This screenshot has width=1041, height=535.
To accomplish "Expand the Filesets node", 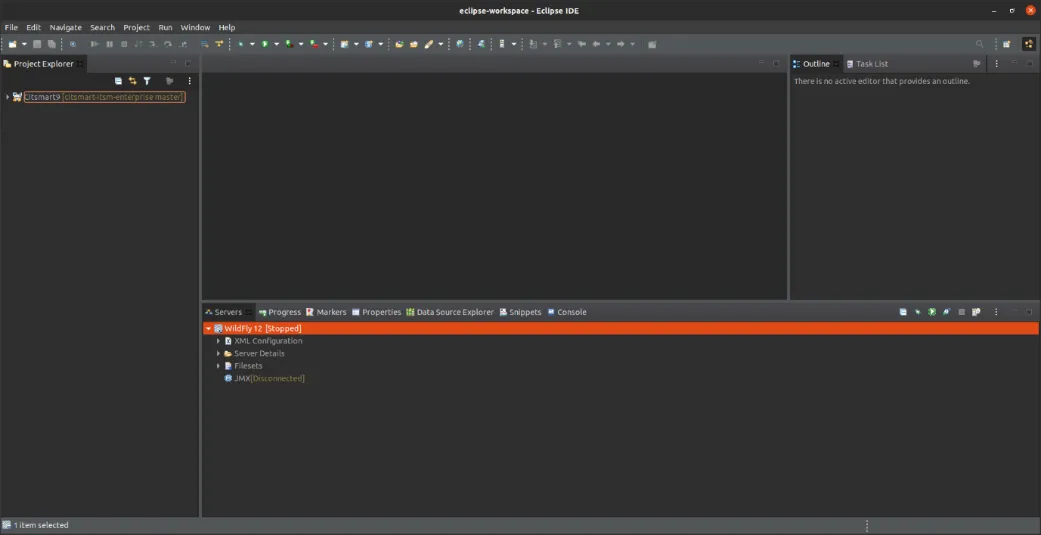I will (x=218, y=366).
